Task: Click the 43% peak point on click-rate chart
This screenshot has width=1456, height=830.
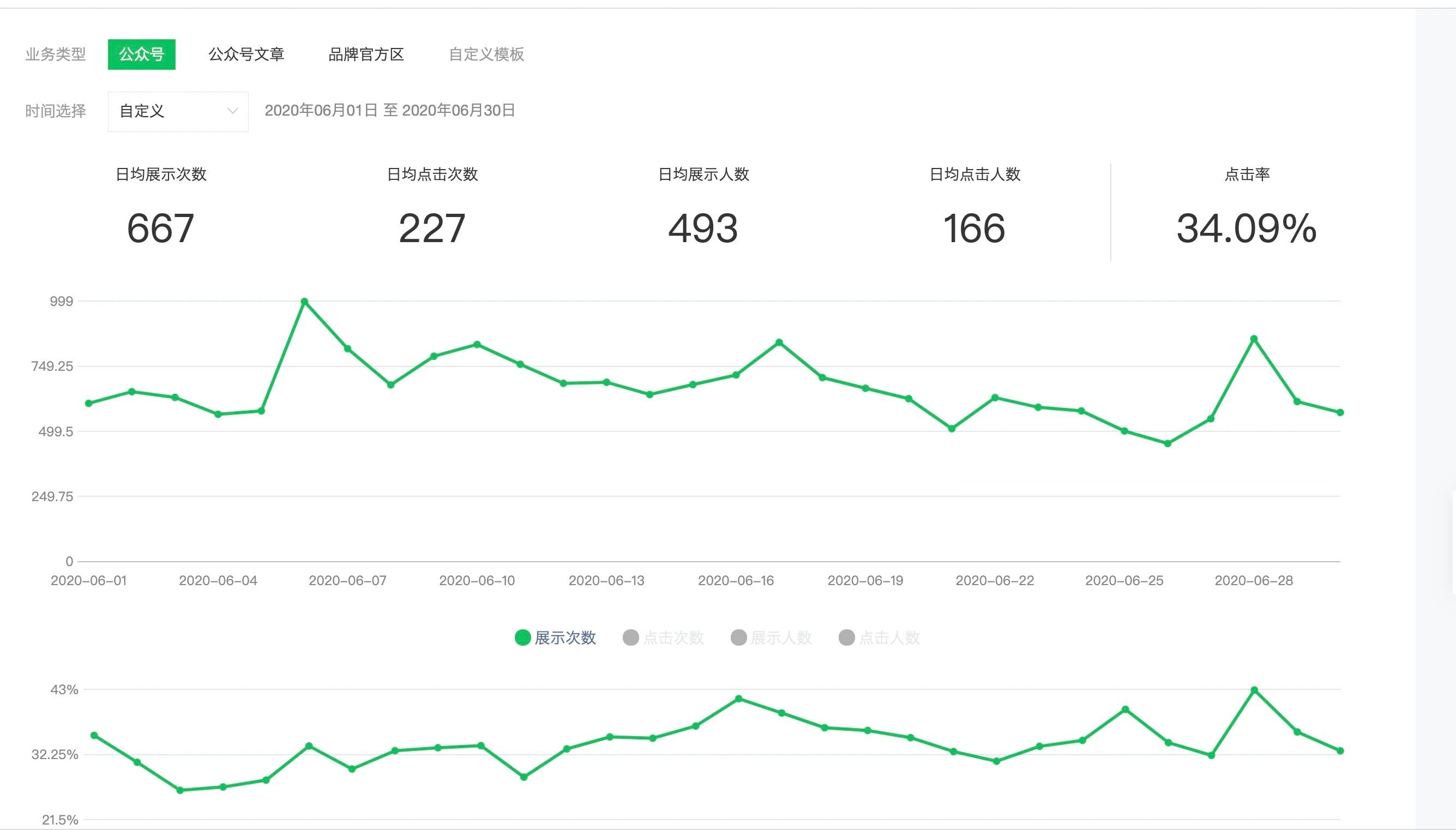Action: tap(1254, 690)
